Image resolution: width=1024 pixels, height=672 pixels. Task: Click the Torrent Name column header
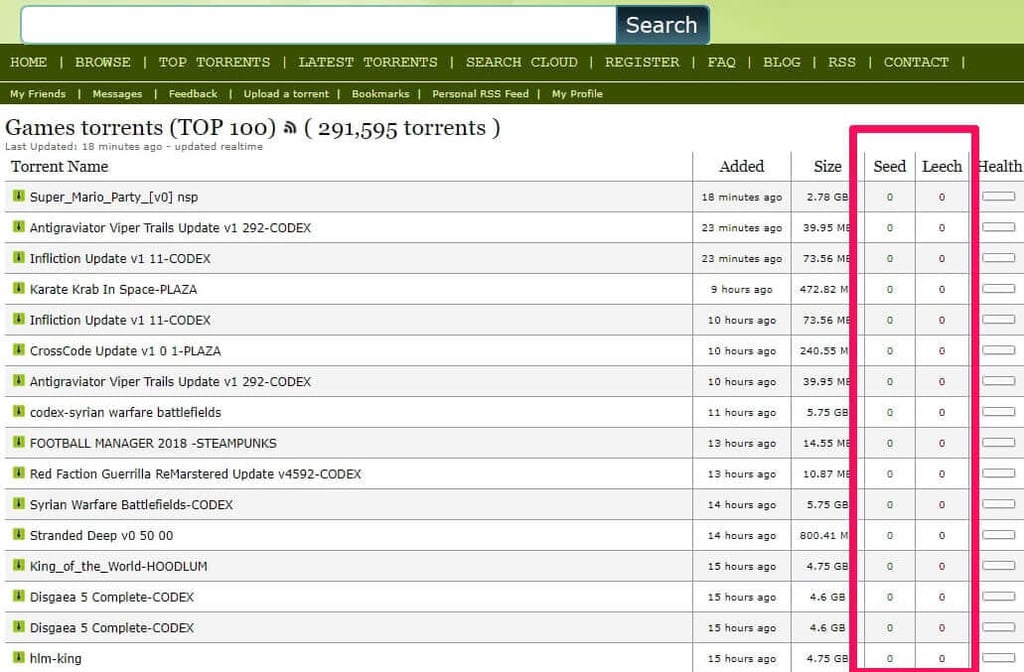[x=59, y=167]
